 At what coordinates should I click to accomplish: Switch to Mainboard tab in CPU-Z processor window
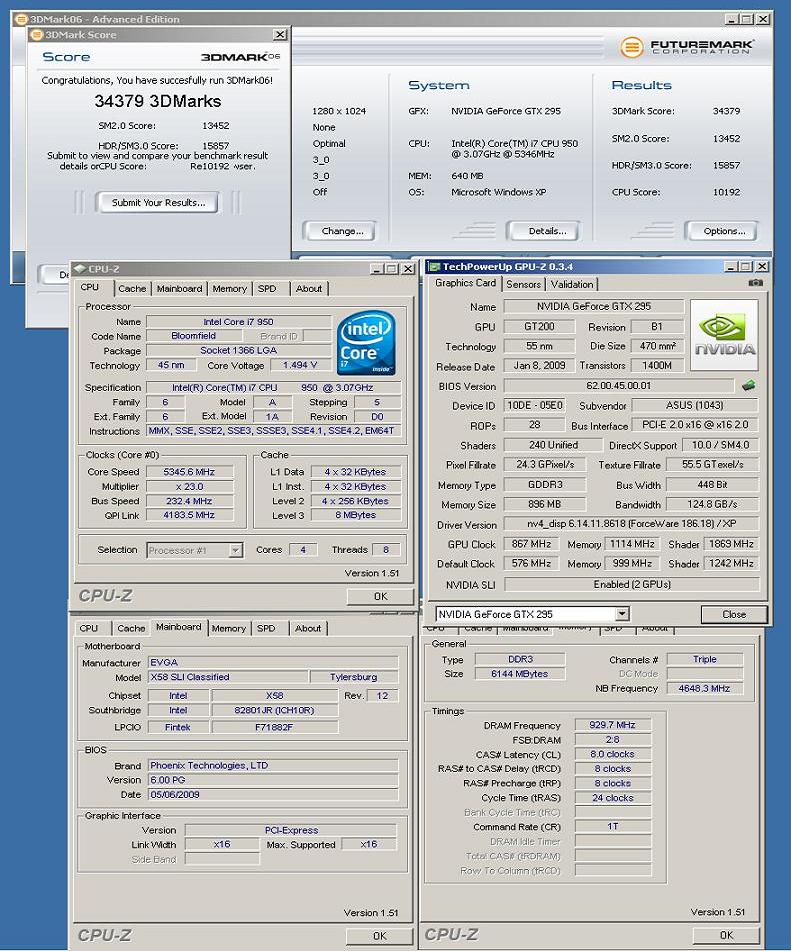(179, 289)
